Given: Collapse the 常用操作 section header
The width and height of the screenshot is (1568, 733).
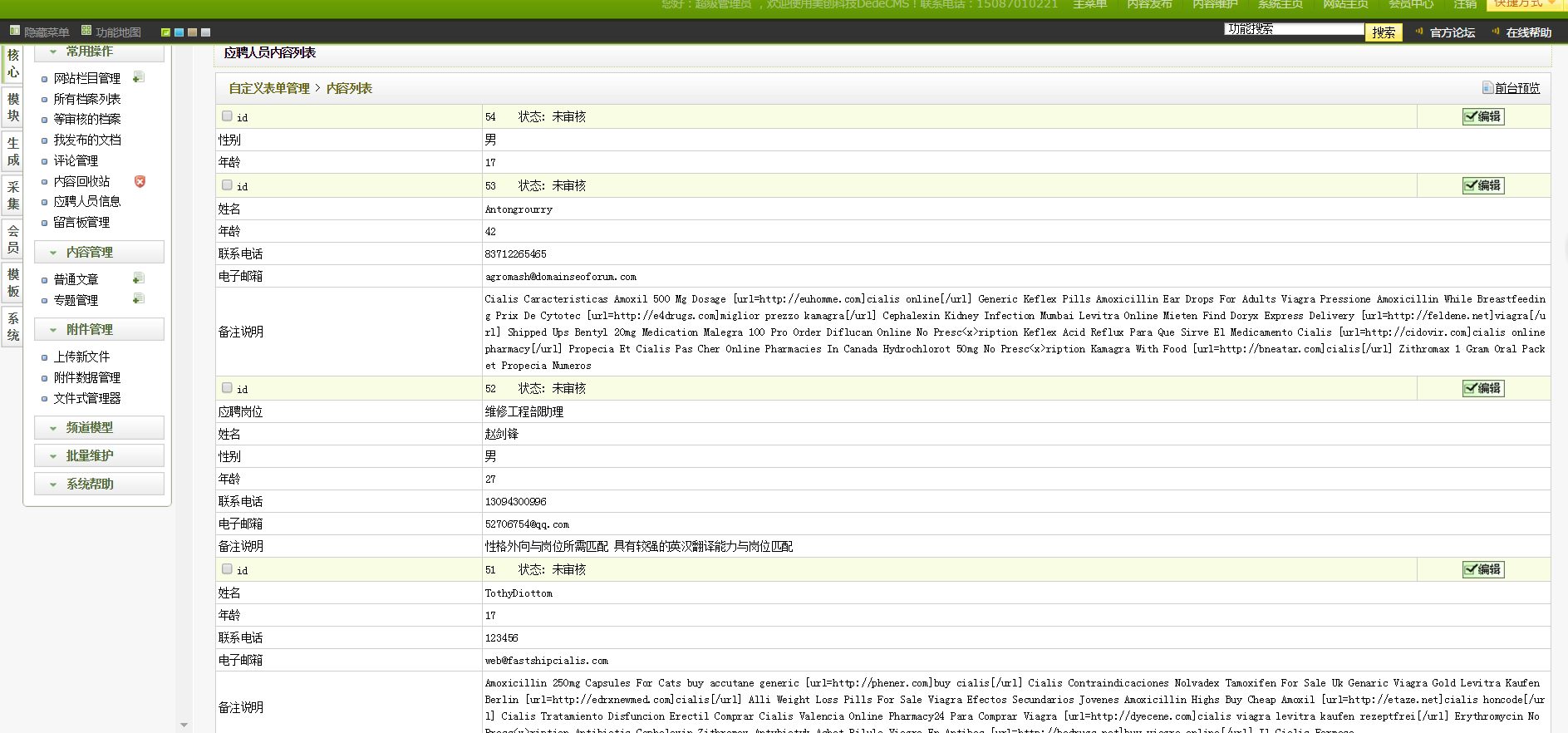Looking at the screenshot, I should pyautogui.click(x=99, y=52).
